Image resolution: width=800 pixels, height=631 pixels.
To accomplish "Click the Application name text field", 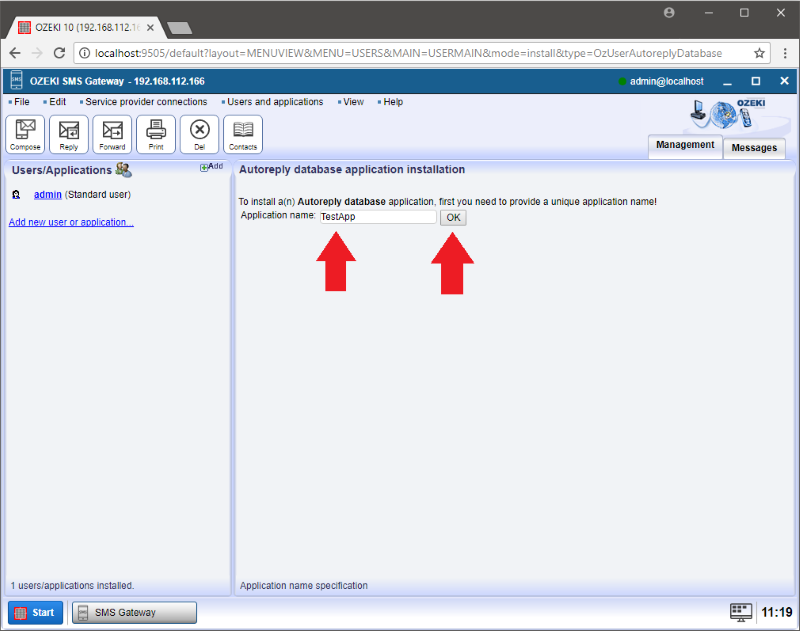I will pyautogui.click(x=377, y=217).
